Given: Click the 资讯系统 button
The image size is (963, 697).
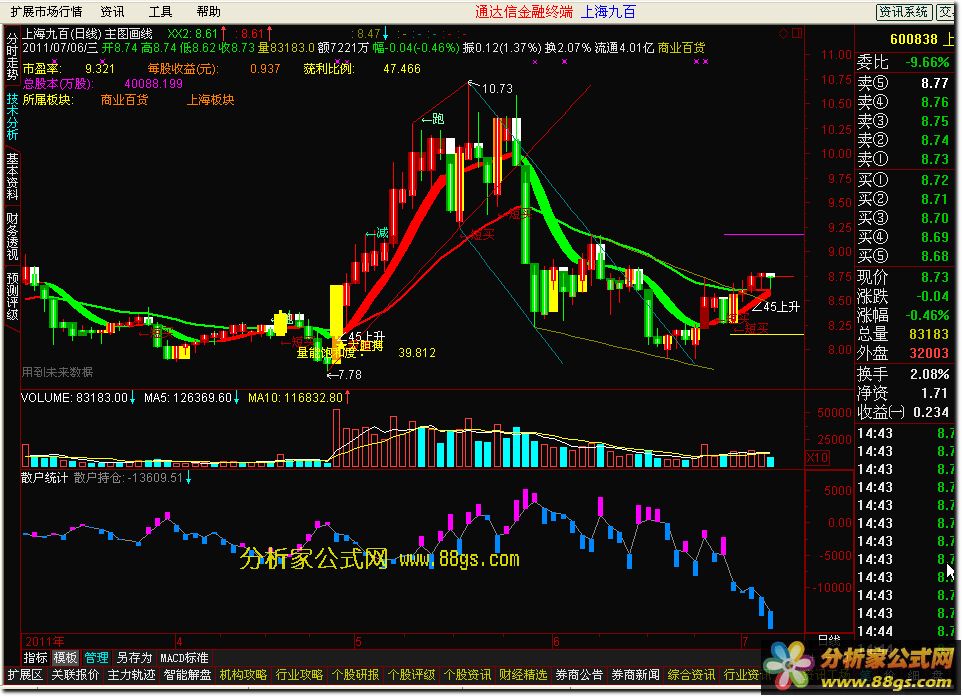Looking at the screenshot, I should coord(903,12).
